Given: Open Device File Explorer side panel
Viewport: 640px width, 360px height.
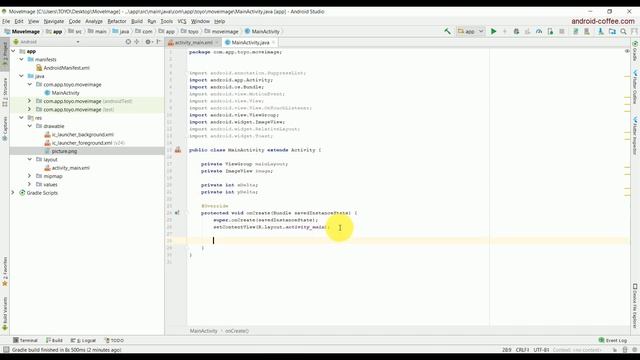Looking at the screenshot, I should coord(635,306).
